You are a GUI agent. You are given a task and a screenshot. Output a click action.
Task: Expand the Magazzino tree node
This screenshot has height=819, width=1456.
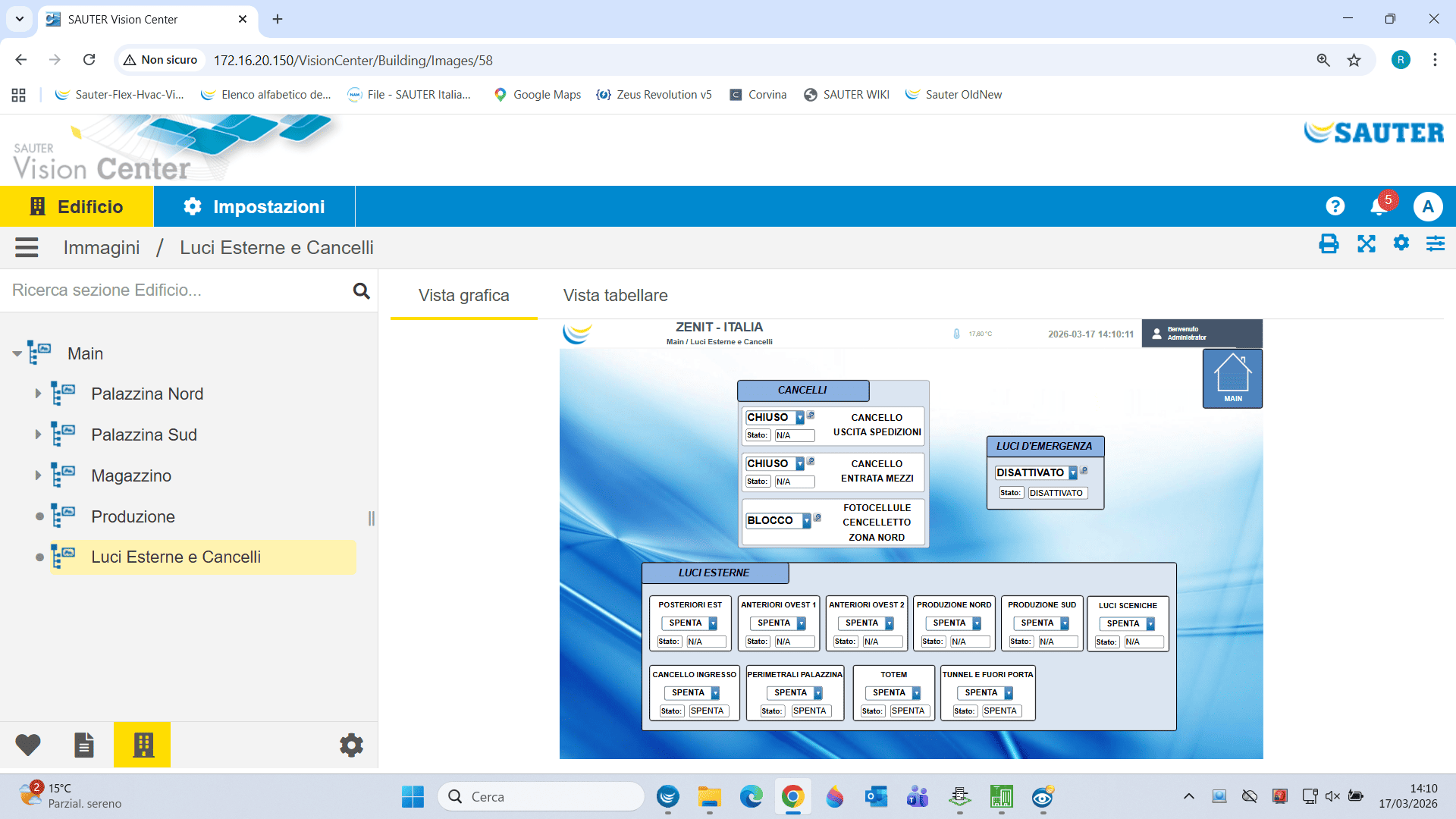click(x=38, y=475)
